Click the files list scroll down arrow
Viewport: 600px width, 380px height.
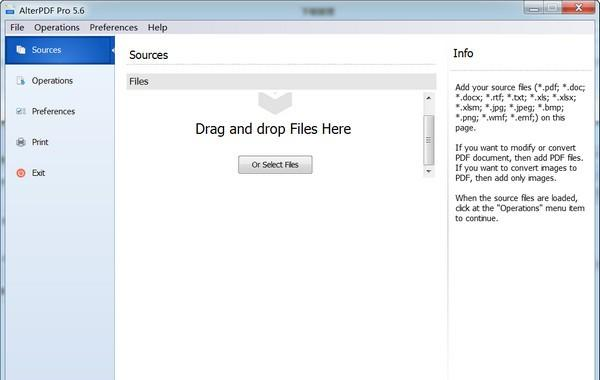tap(429, 171)
